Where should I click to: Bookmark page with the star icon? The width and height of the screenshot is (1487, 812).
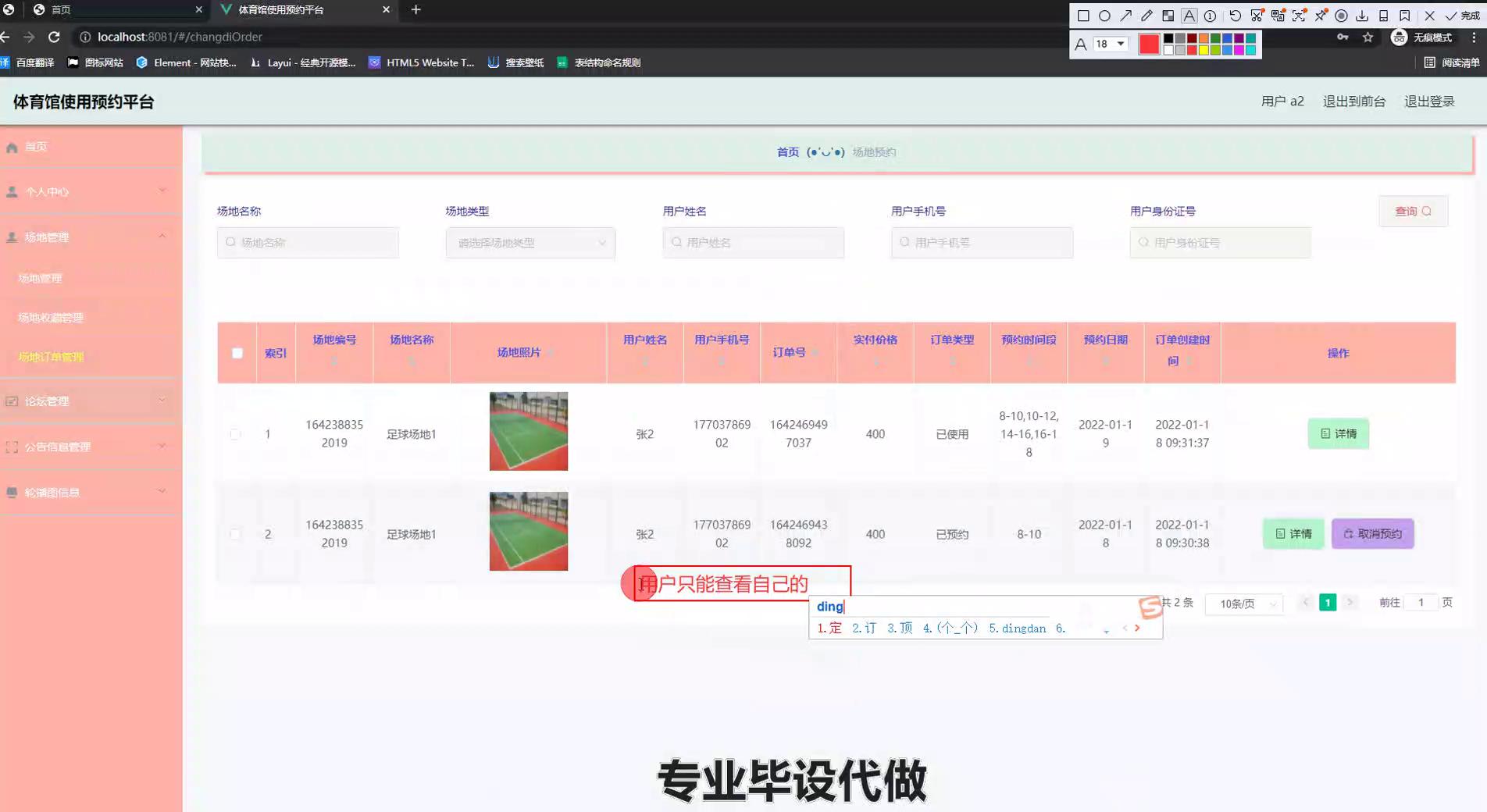click(1368, 37)
